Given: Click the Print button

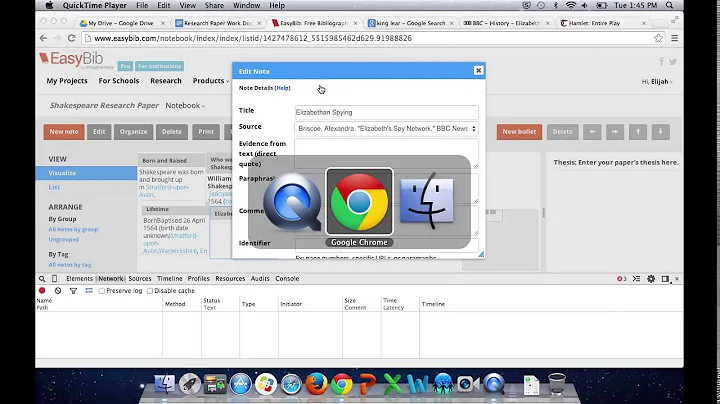Looking at the screenshot, I should 206,132.
